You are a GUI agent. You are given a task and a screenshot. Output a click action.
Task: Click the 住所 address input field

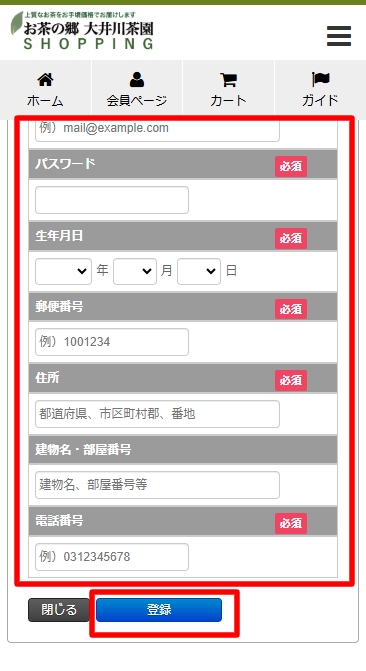(158, 414)
